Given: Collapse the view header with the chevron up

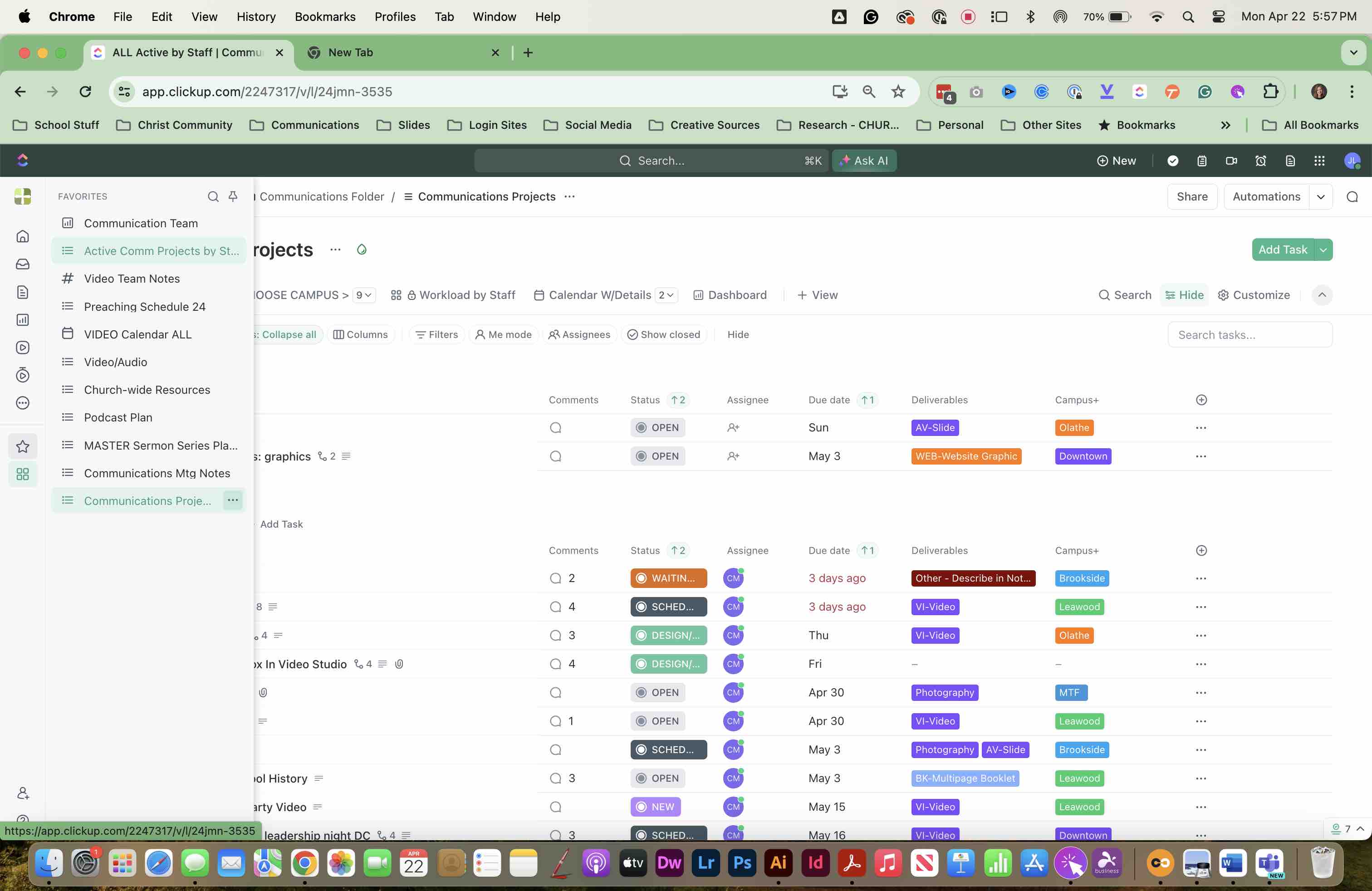Looking at the screenshot, I should pyautogui.click(x=1322, y=295).
